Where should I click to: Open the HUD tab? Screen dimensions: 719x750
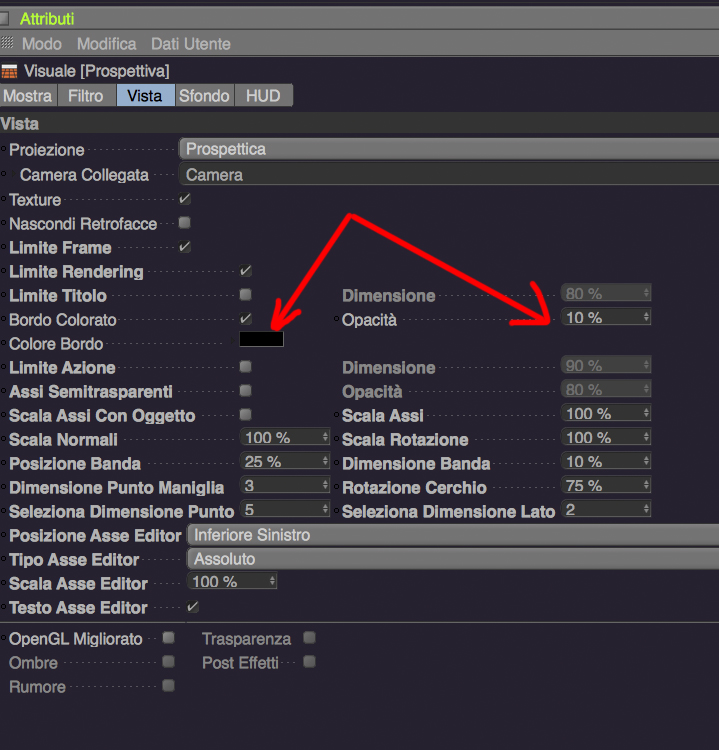point(263,95)
